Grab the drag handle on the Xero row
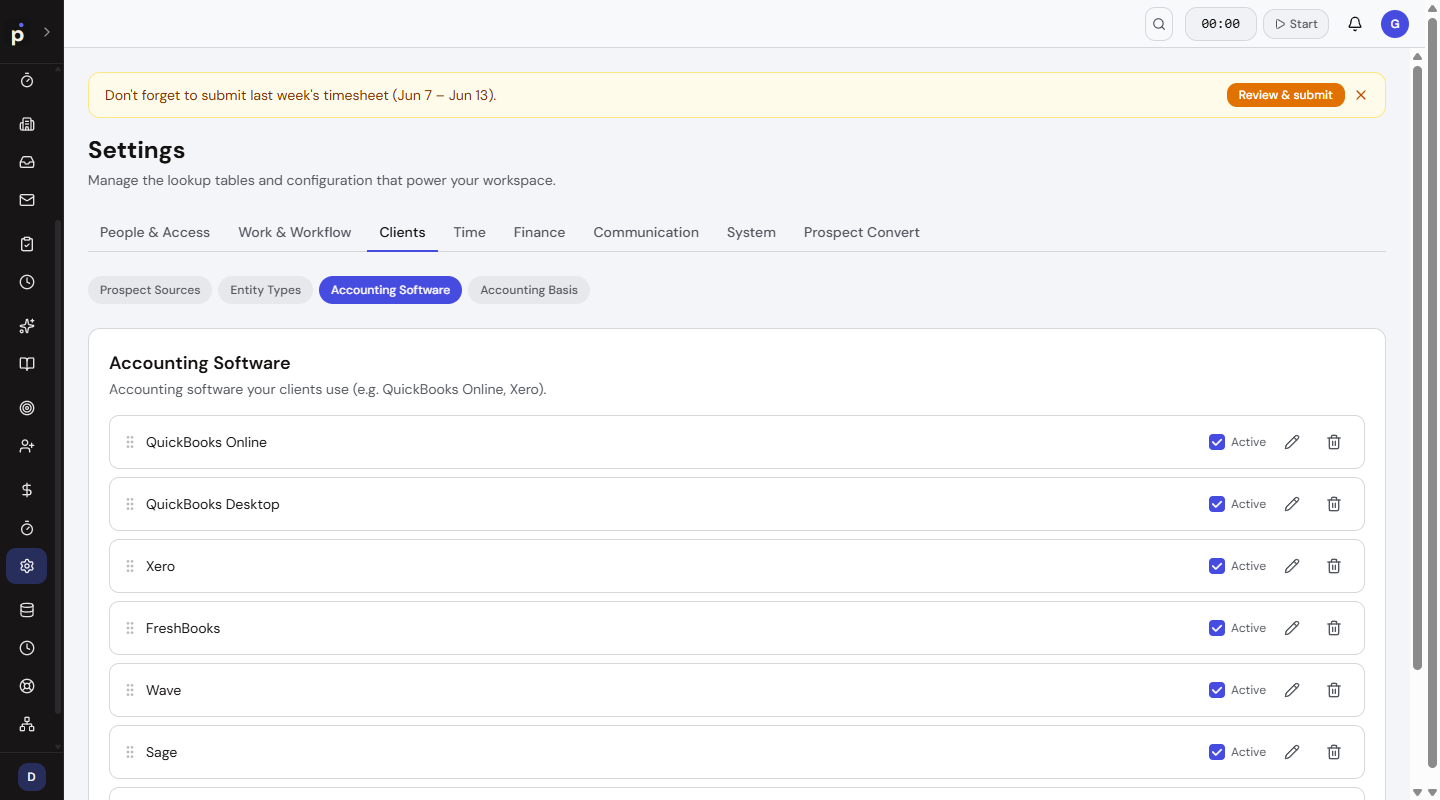The image size is (1440, 800). [130, 566]
